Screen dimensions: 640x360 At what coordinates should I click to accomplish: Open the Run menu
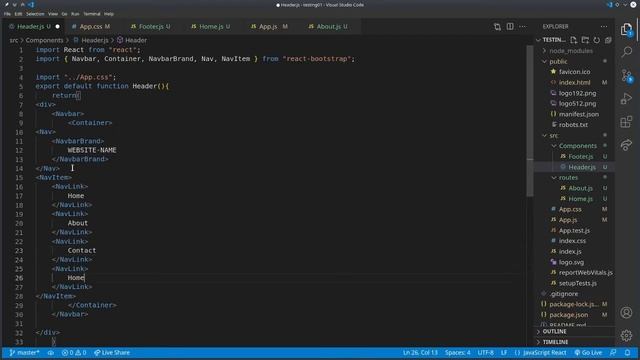75,14
